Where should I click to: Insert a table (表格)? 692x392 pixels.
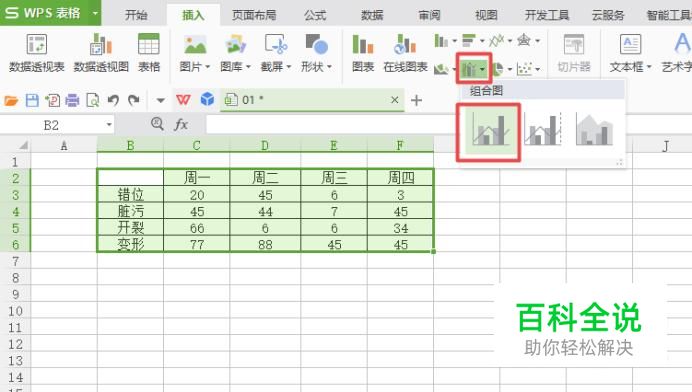(149, 53)
